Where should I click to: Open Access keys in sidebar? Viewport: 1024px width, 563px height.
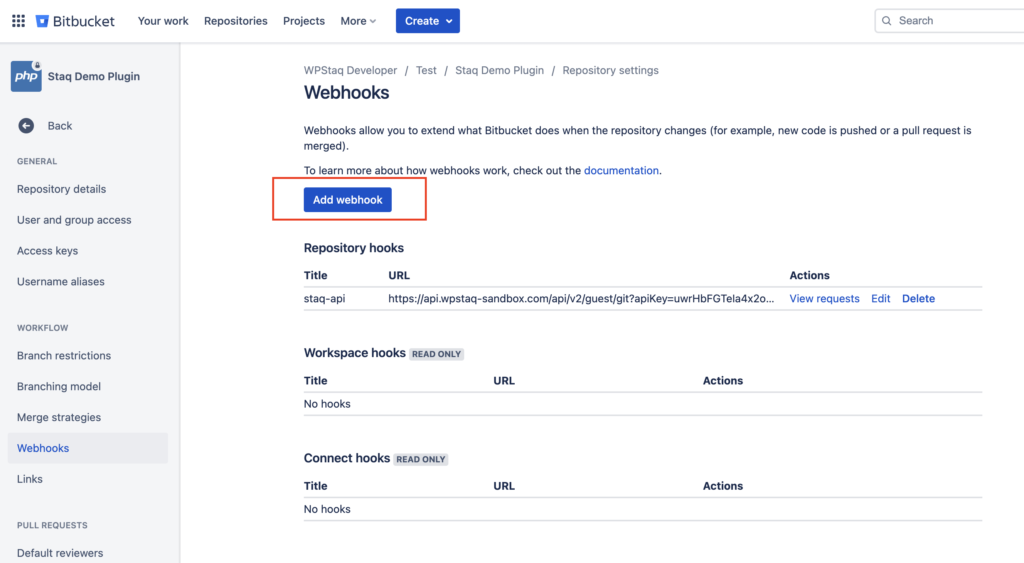click(47, 251)
